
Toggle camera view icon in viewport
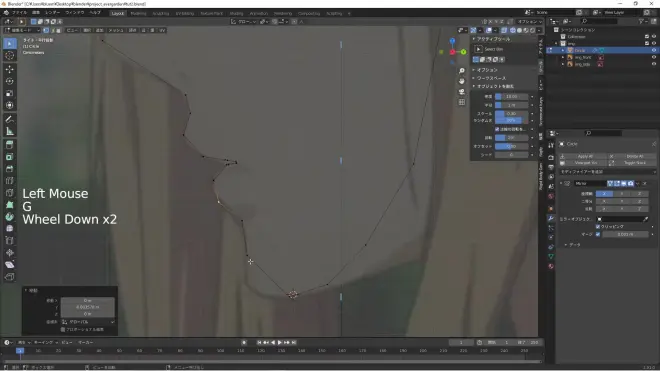tap(462, 91)
